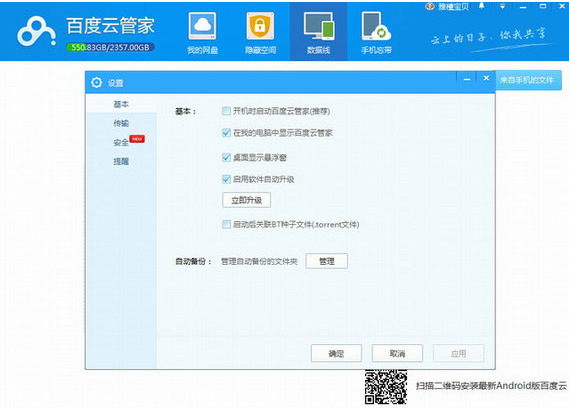This screenshot has width=569, height=408.
Task: Click the 自动备份 section label
Action: [x=193, y=261]
